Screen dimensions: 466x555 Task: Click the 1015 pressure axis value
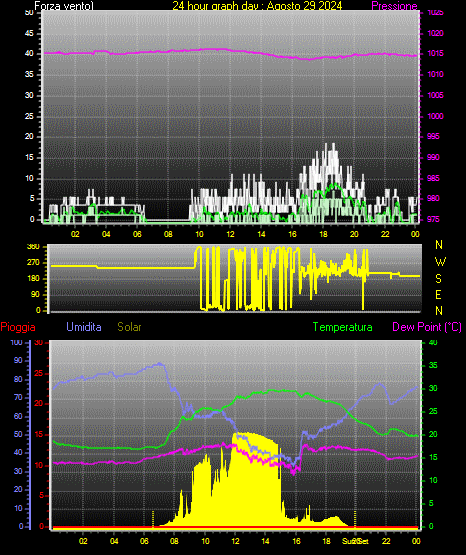435,53
